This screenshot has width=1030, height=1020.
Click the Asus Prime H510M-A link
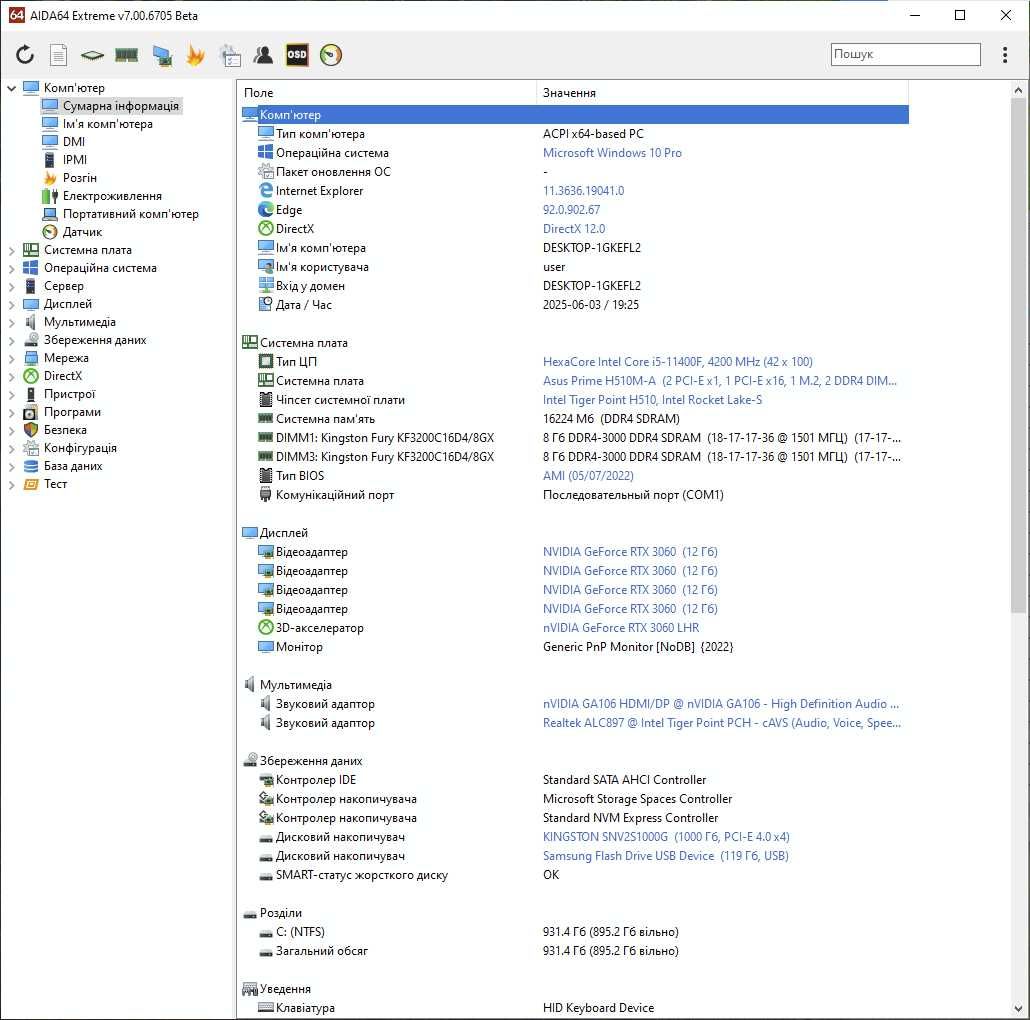point(719,380)
